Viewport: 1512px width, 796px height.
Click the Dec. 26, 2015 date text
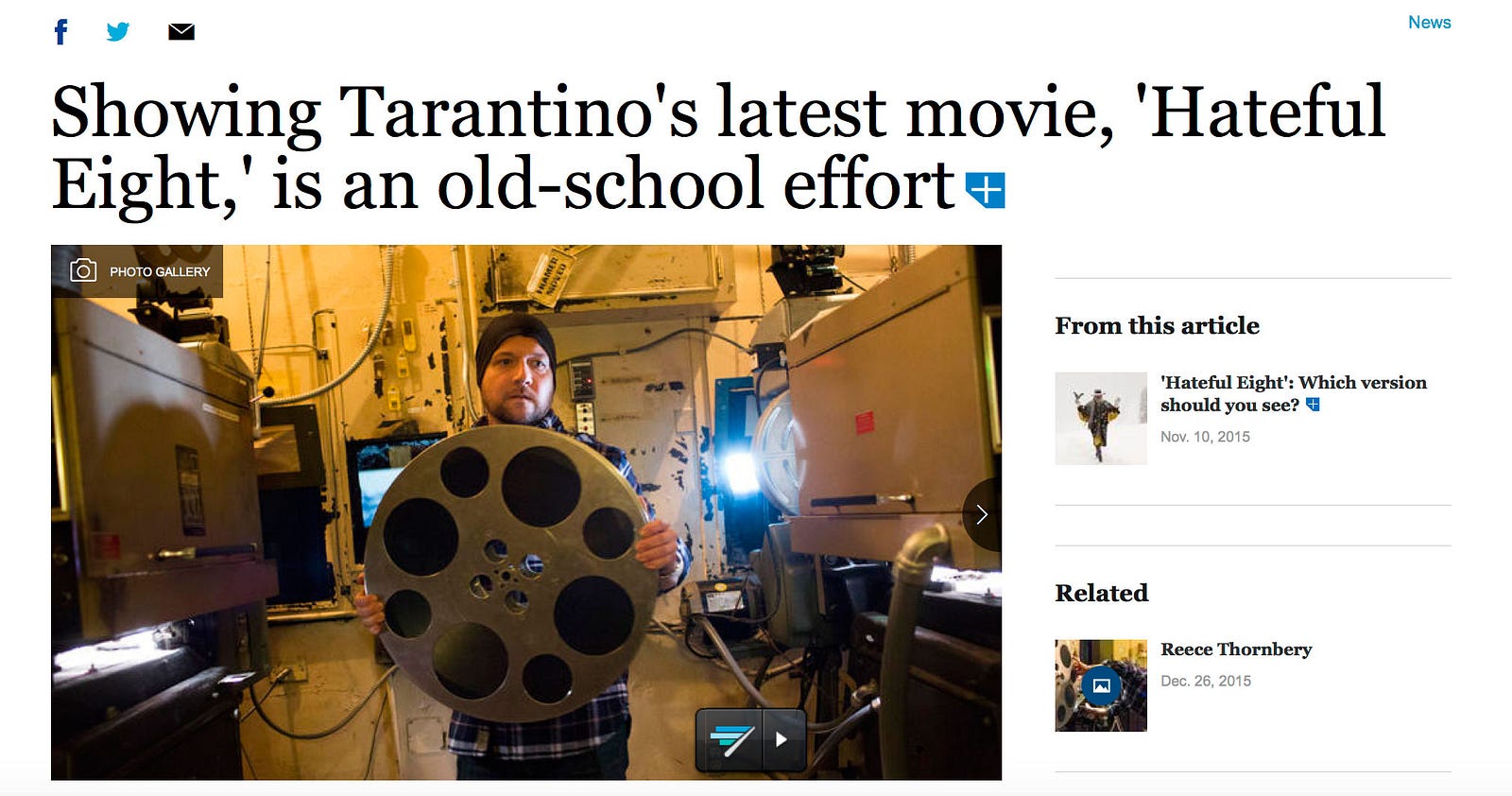1206,681
